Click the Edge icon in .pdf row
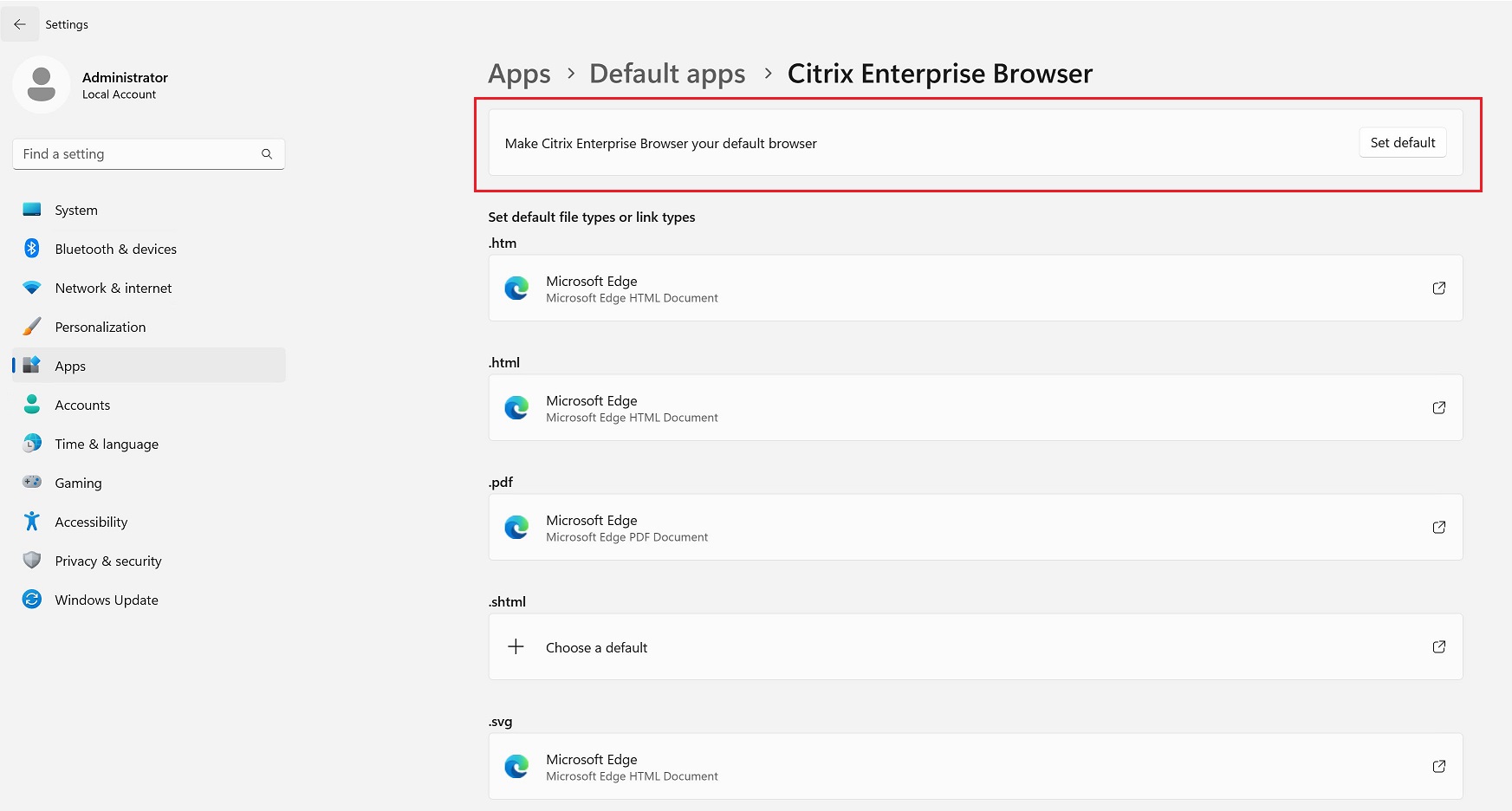 (x=516, y=528)
